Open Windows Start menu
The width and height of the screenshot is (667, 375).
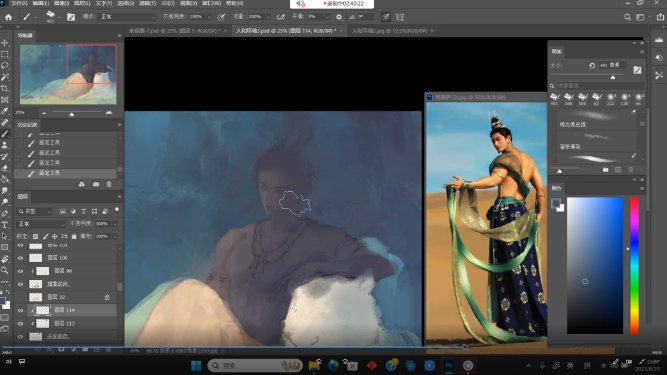point(196,365)
